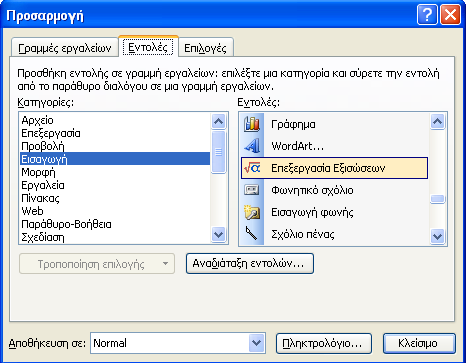Click the Εισαγωγή φωνής icon
This screenshot has height=363, width=467.
pyautogui.click(x=252, y=212)
